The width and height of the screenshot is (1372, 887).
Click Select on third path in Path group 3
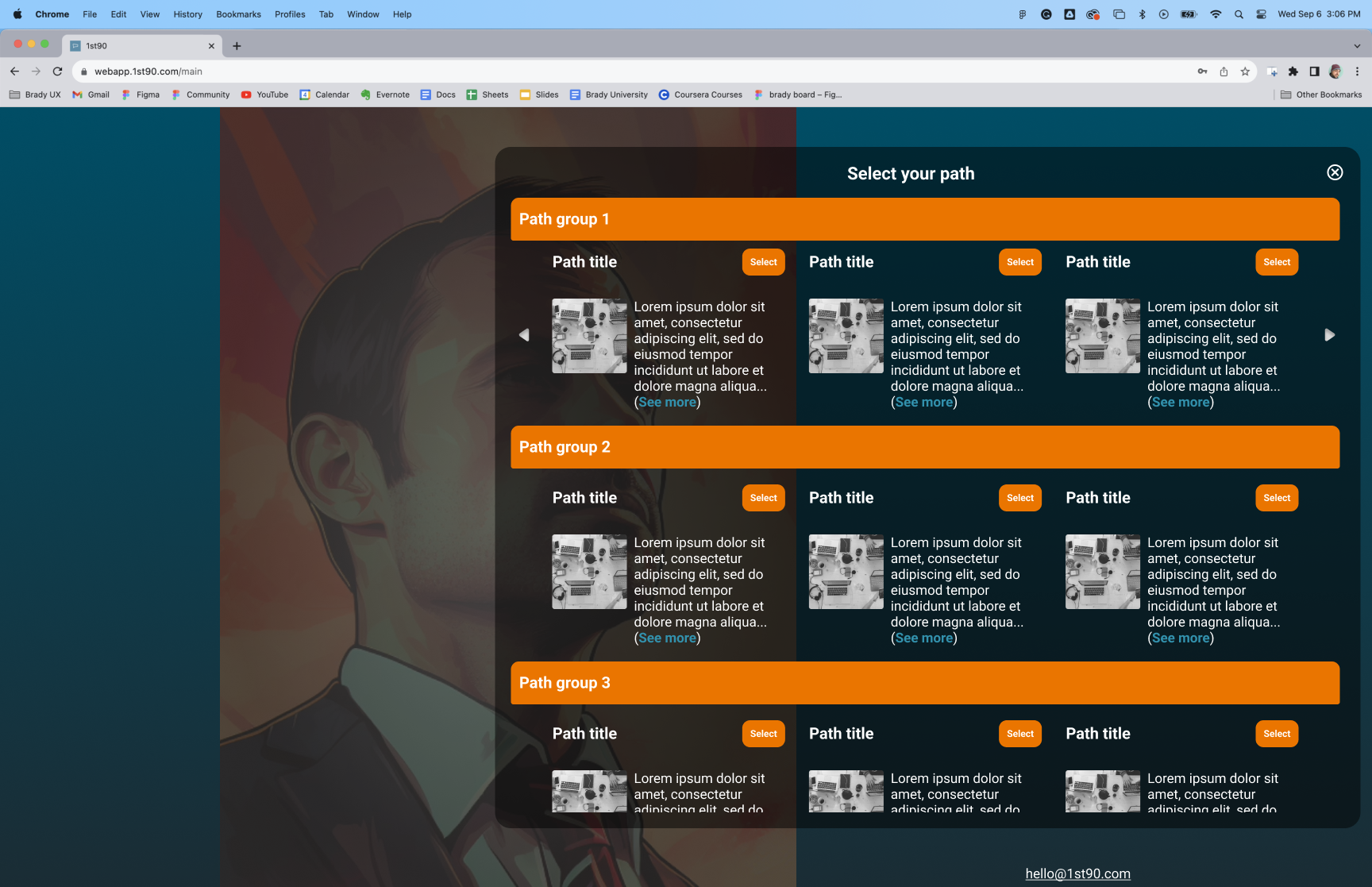1277,734
